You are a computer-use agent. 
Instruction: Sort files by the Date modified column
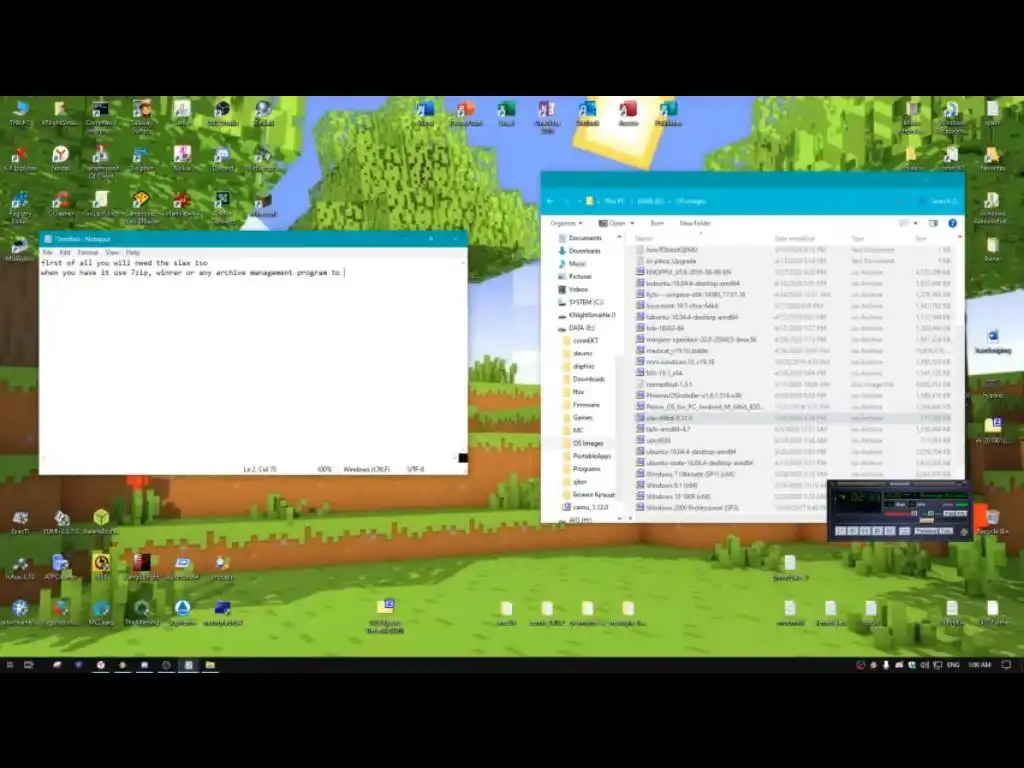point(794,238)
